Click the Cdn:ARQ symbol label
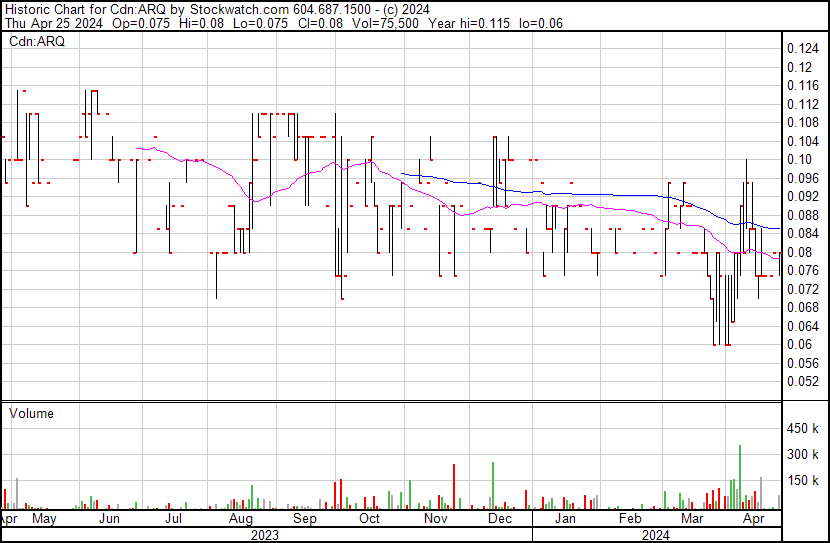 click(x=37, y=42)
